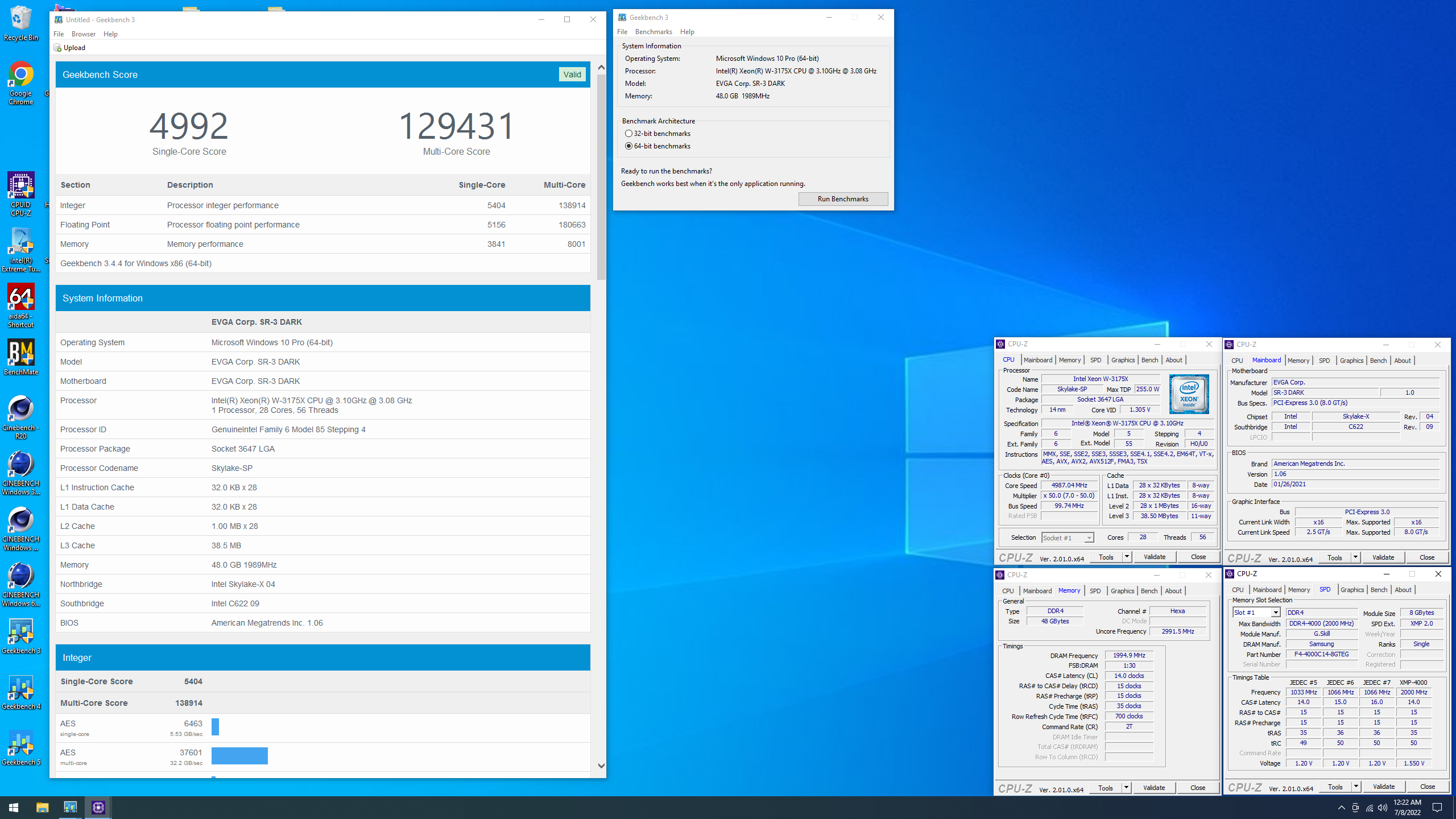Open Intel Extreme Tuning desktop icon
Viewport: 1456px width, 819px height.
(21, 250)
